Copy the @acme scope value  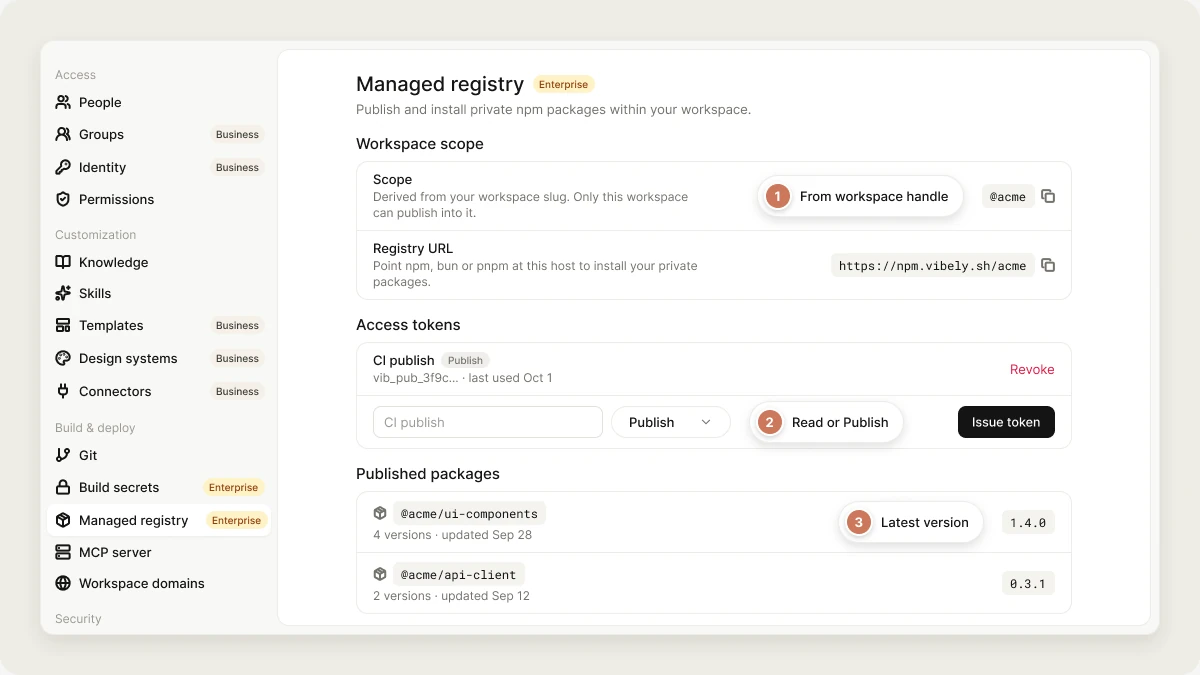pos(1048,196)
